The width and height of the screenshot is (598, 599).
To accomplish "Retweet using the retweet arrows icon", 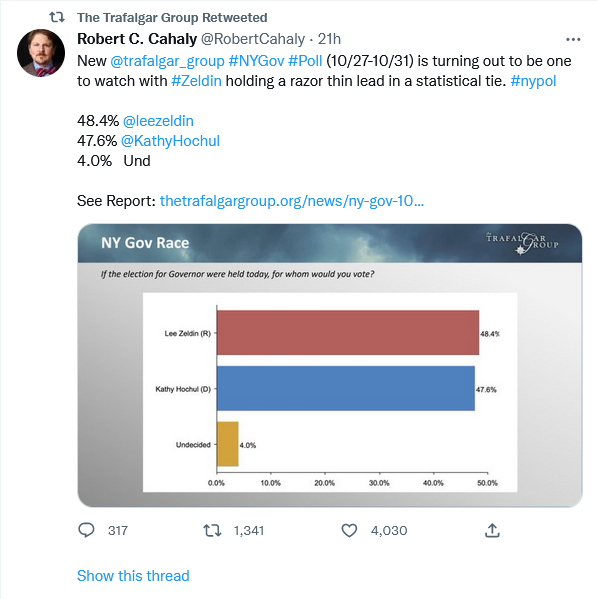I will pos(212,530).
